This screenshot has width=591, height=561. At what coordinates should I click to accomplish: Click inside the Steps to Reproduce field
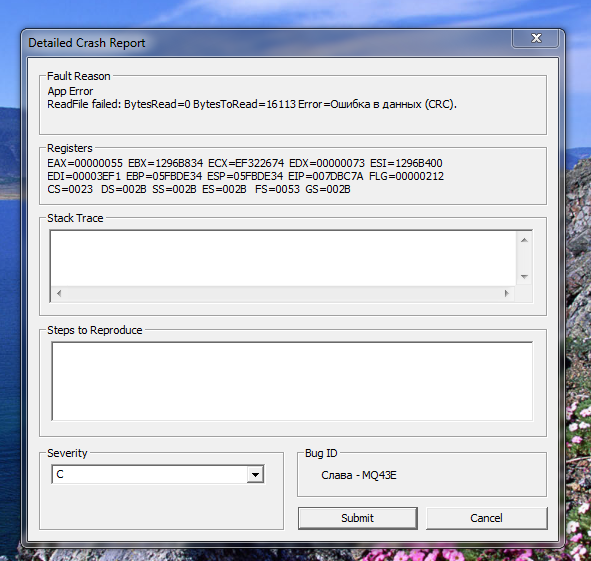pyautogui.click(x=292, y=381)
